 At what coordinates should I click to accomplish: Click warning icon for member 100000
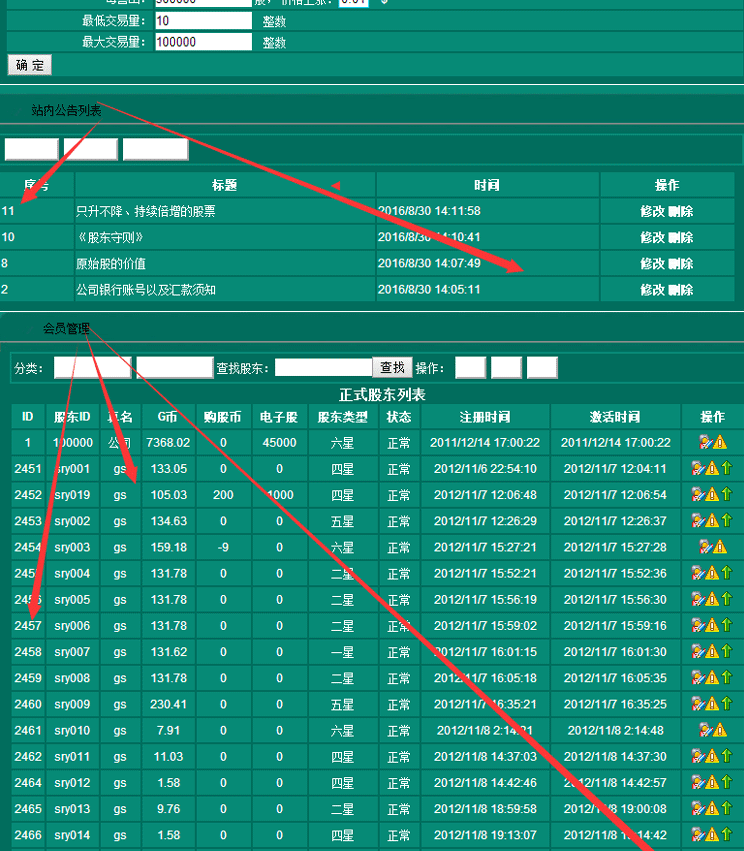720,442
